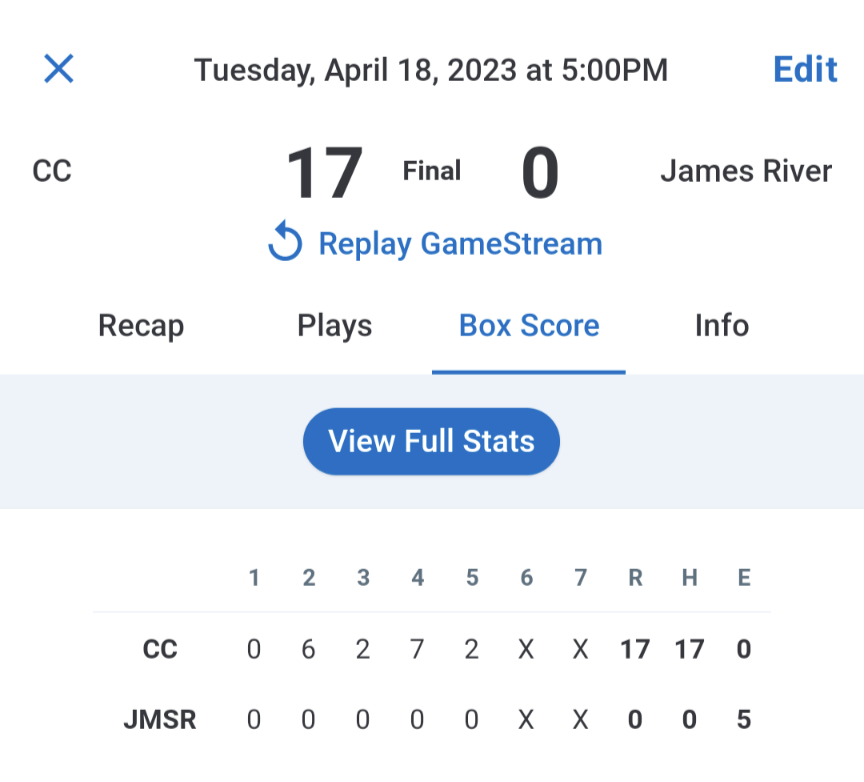The image size is (864, 782).
Task: Open Replay GameStream link
Action: tap(460, 243)
